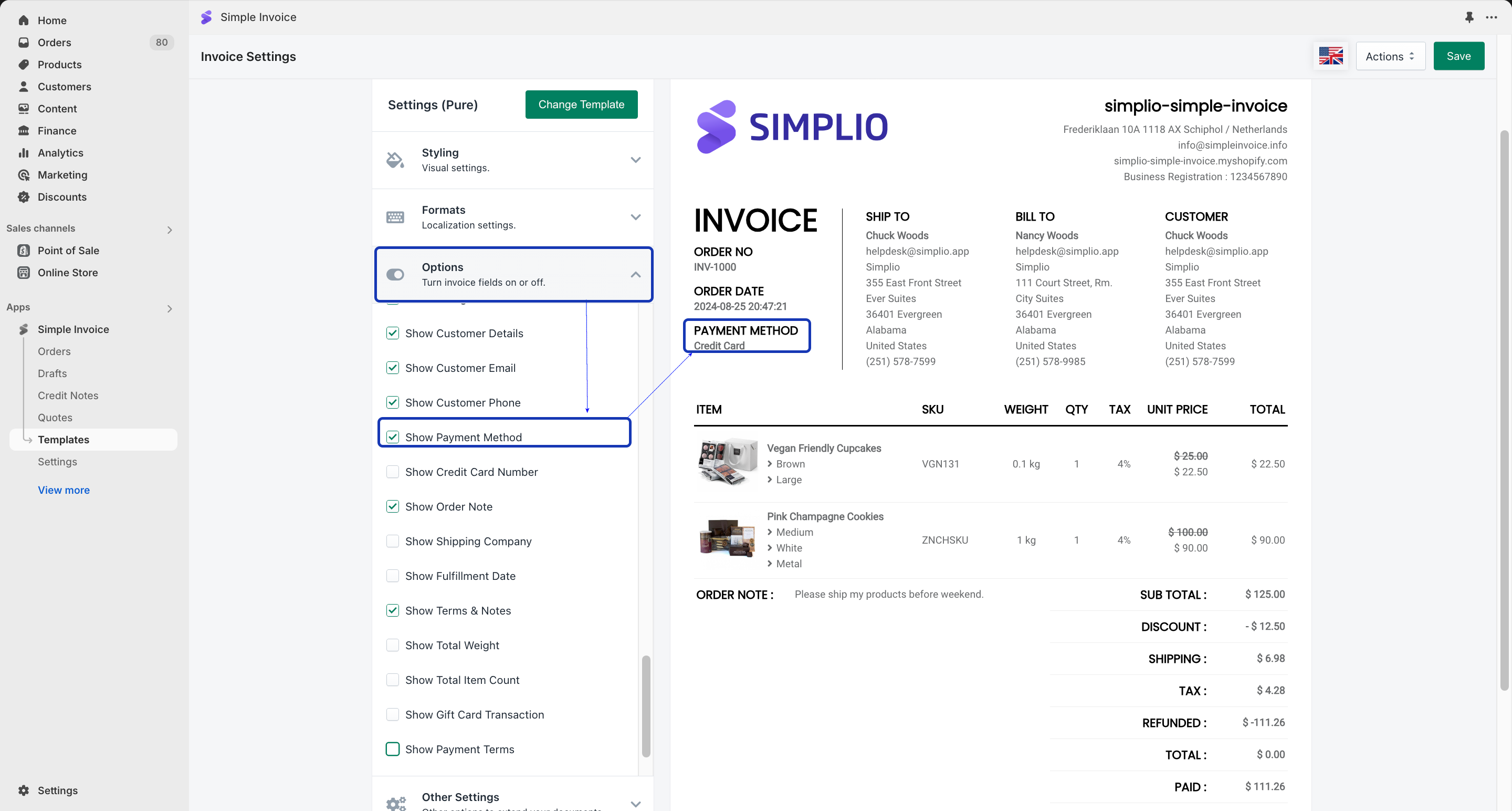Screen dimensions: 1512x811
Task: Uncheck Show Payment Method
Action: [393, 437]
